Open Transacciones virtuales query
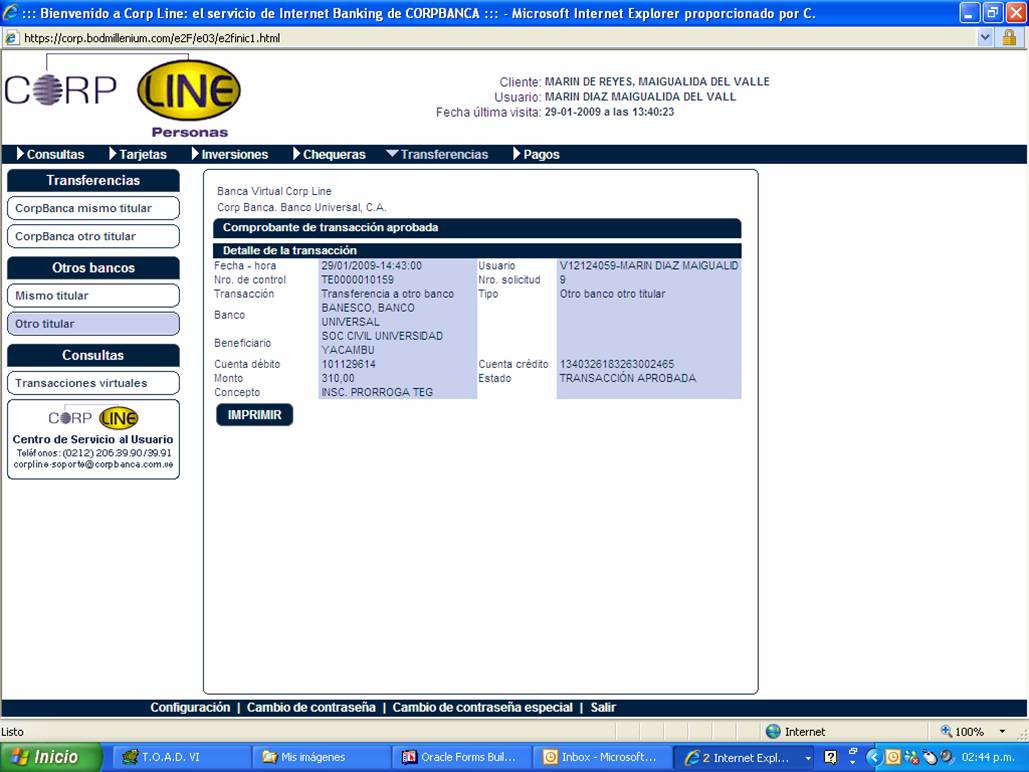This screenshot has width=1029, height=772. coord(93,383)
